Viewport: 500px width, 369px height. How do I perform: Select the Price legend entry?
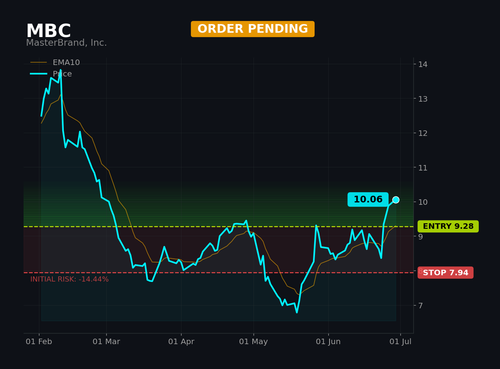[51, 74]
